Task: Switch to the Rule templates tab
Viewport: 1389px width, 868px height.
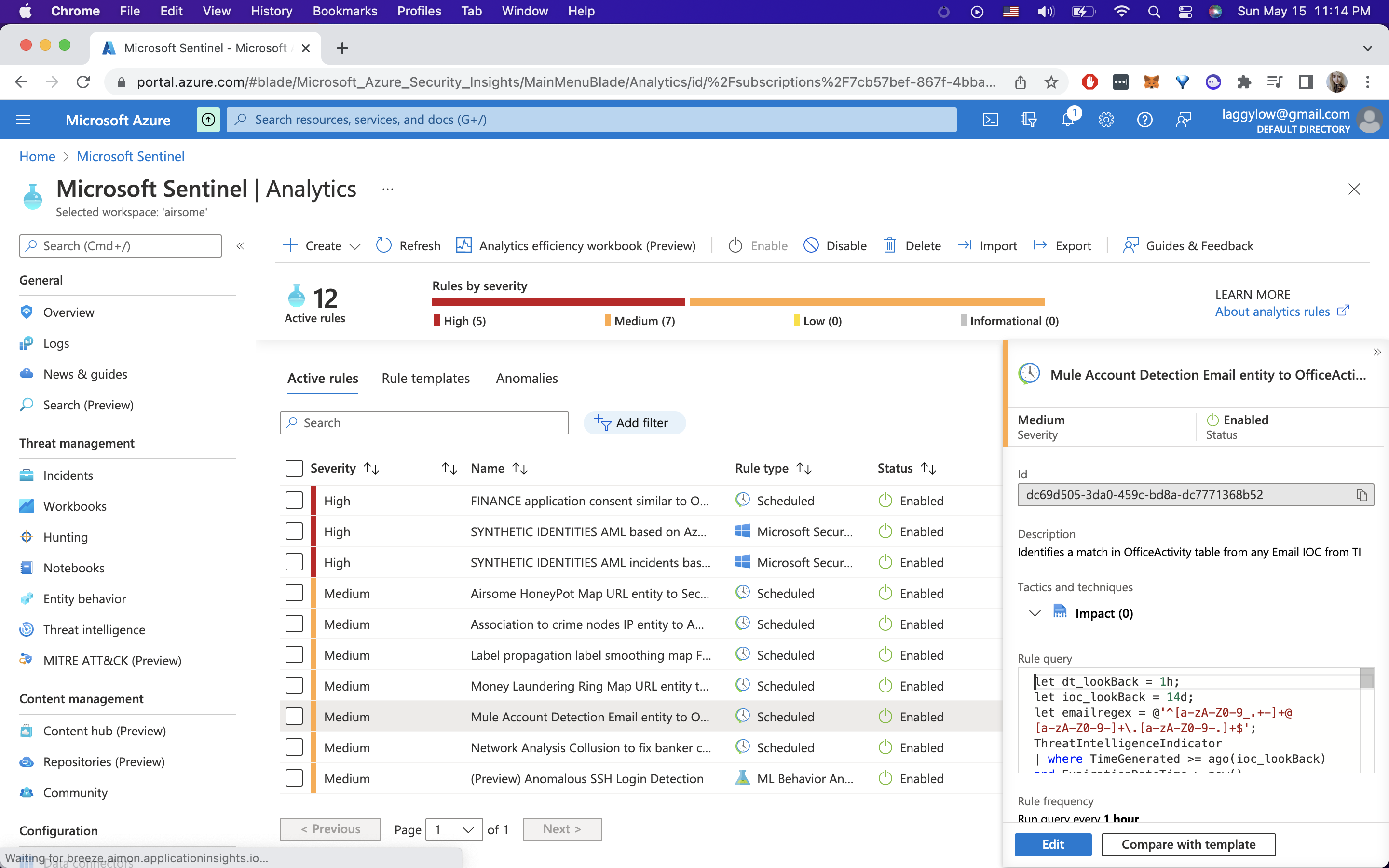Action: pos(425,379)
